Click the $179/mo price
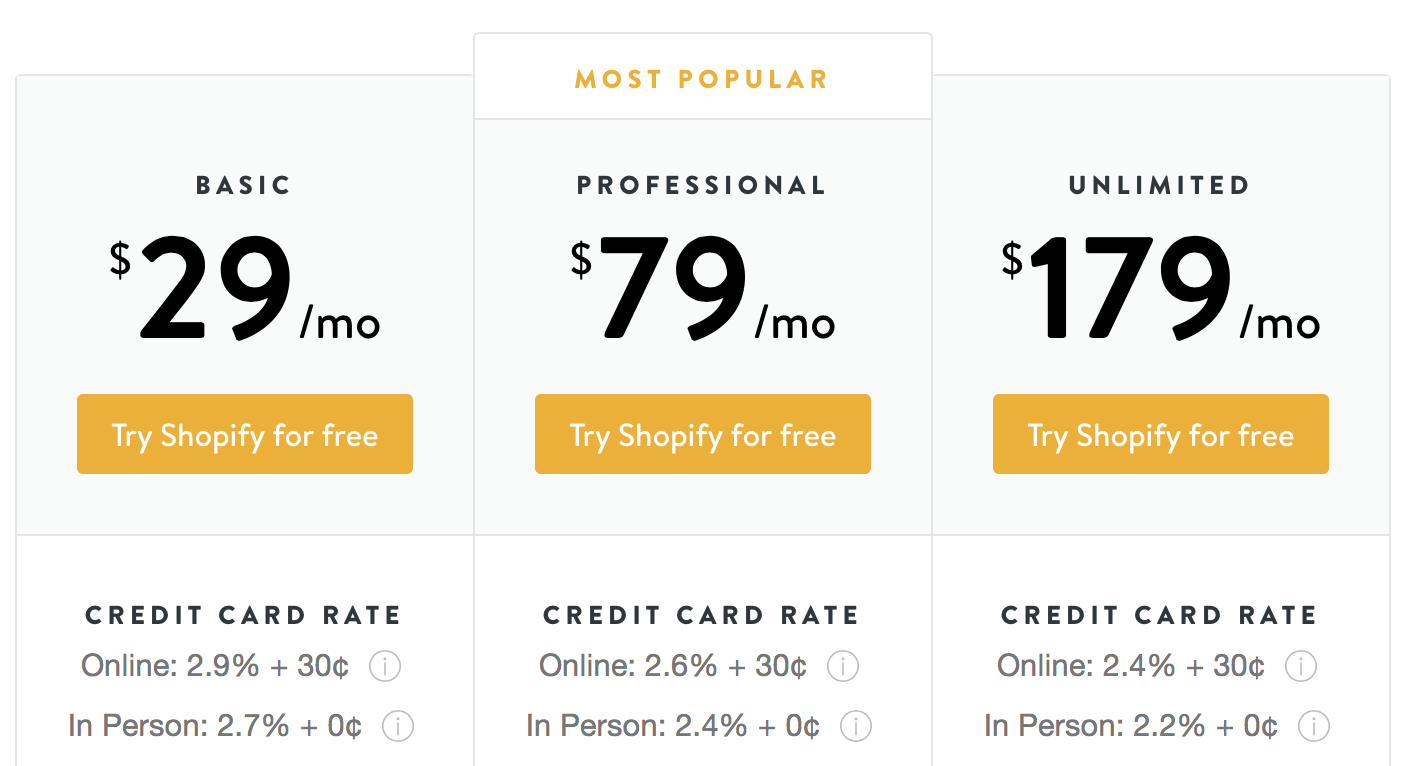This screenshot has width=1408, height=766. (x=1161, y=288)
